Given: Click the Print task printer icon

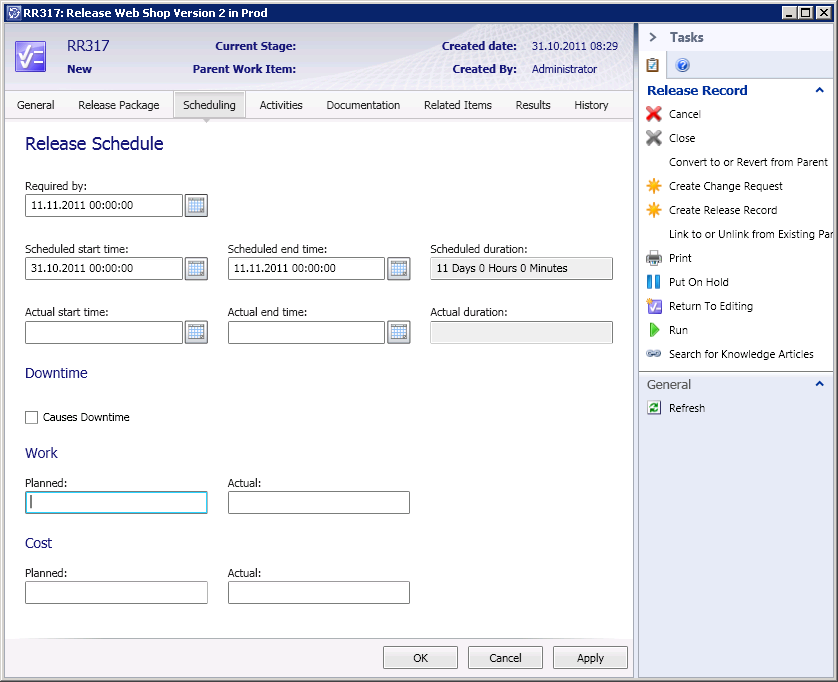Looking at the screenshot, I should click(654, 258).
